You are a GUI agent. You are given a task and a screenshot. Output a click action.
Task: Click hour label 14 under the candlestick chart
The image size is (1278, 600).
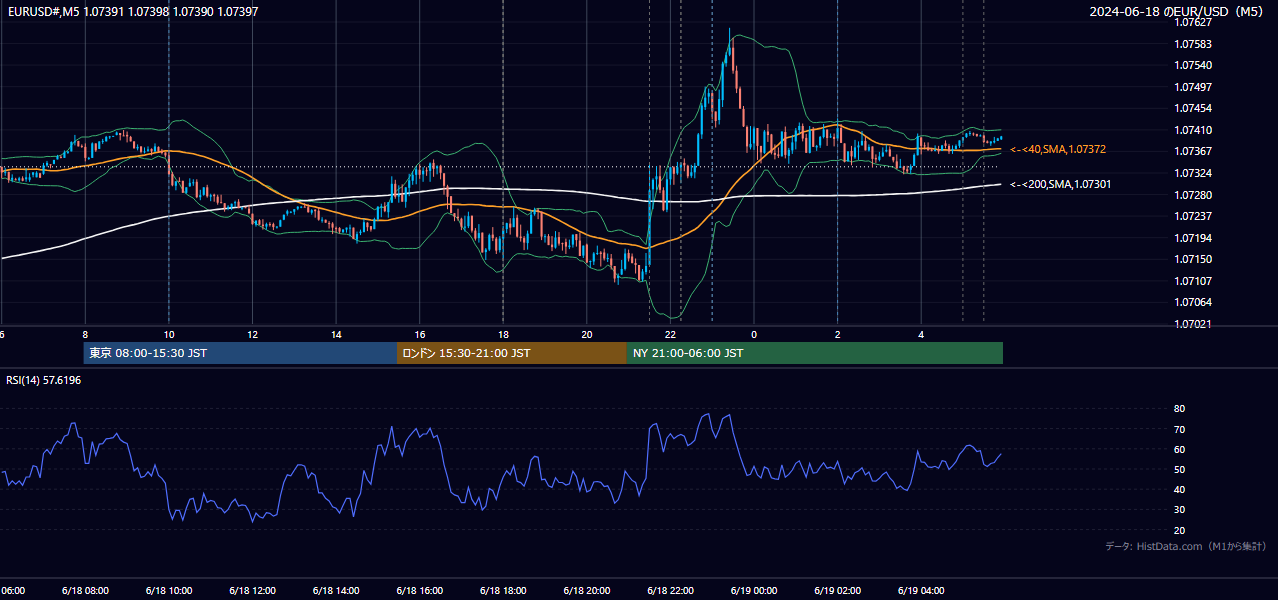coord(337,334)
